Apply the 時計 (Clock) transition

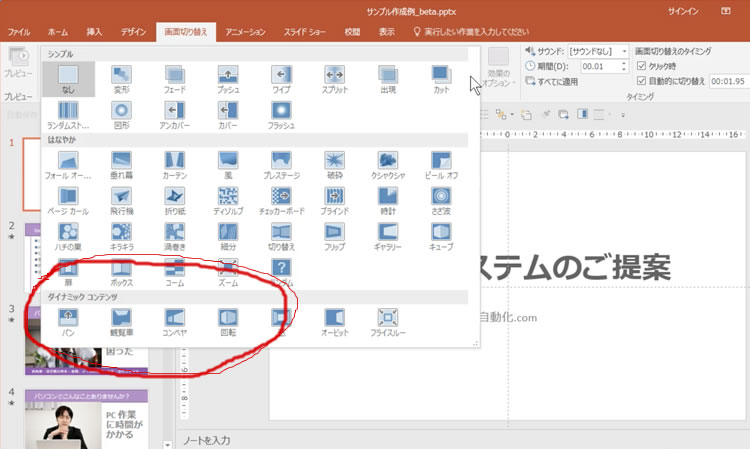click(x=388, y=201)
